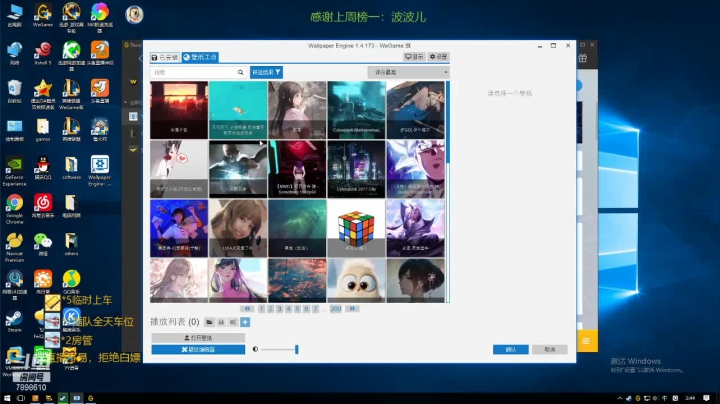Screen dimensions: 720x404
Task: Click the gift icon in WeGame window
Action: 582,58
